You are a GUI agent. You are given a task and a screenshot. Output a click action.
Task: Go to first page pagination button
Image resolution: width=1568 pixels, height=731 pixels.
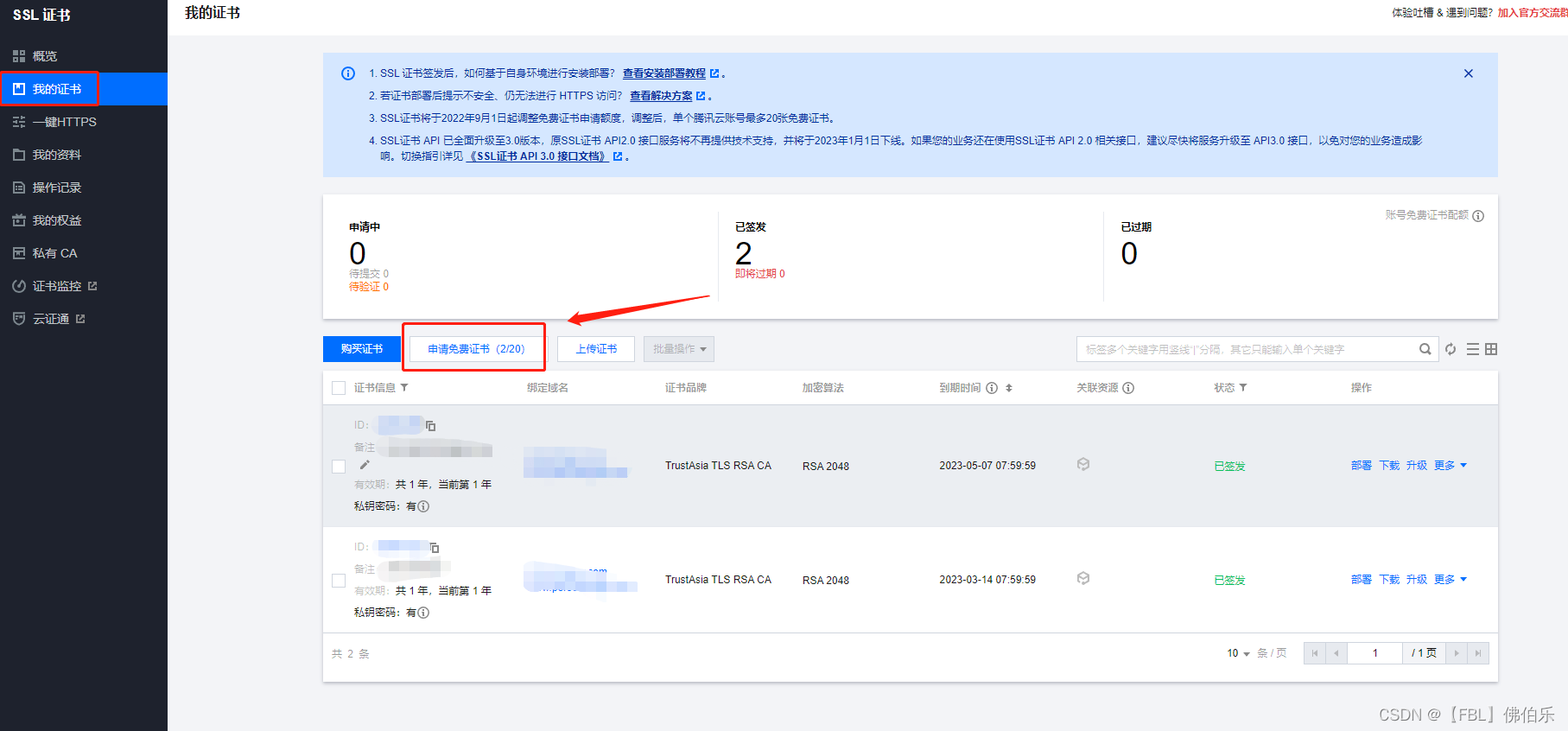pos(1315,653)
